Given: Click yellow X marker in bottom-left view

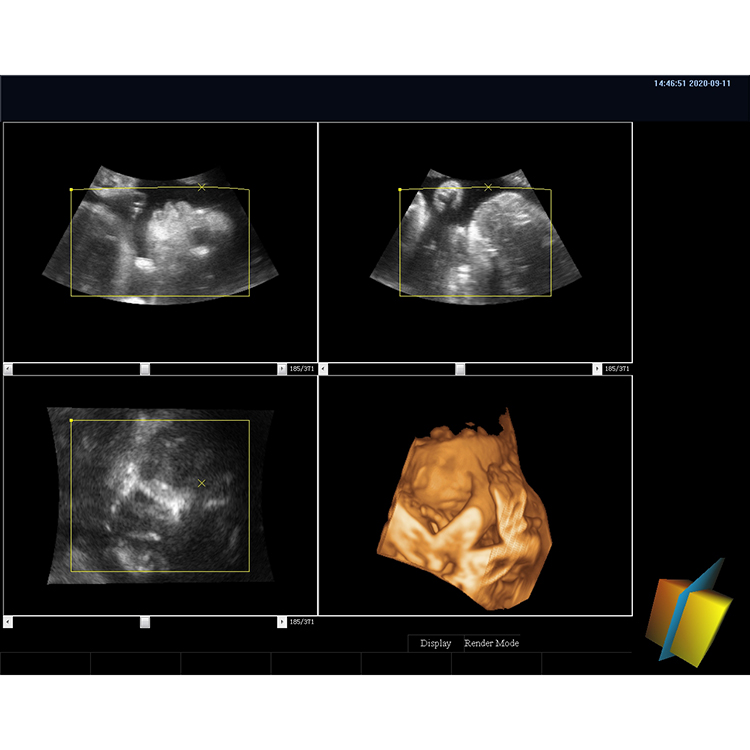Looking at the screenshot, I should click(201, 484).
